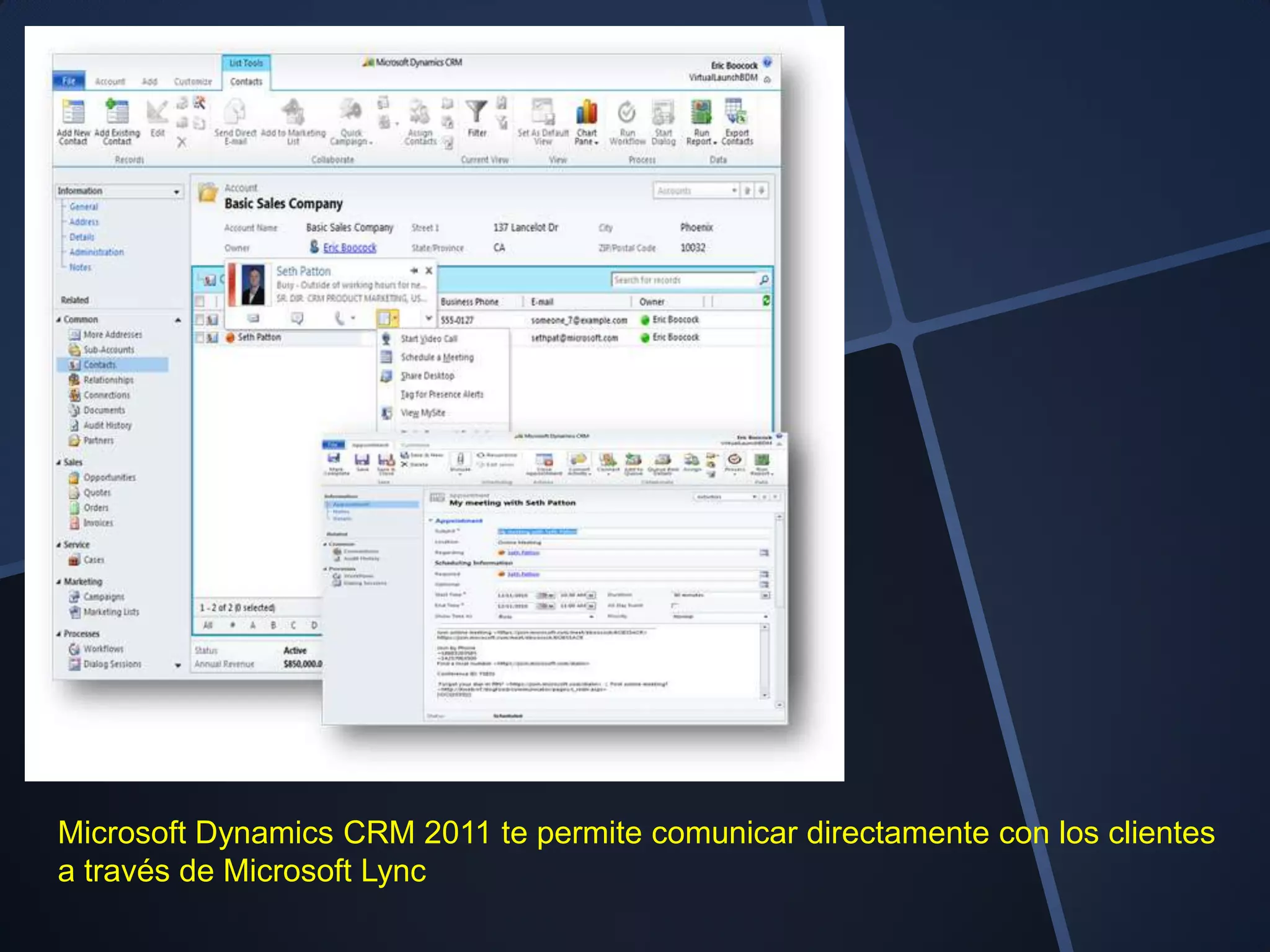Expand the contact card details chevron

[x=428, y=319]
